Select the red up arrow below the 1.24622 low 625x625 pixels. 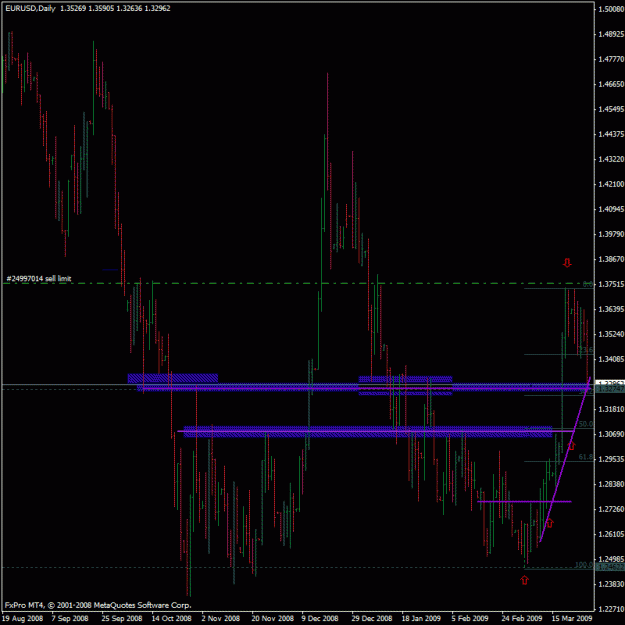(525, 580)
